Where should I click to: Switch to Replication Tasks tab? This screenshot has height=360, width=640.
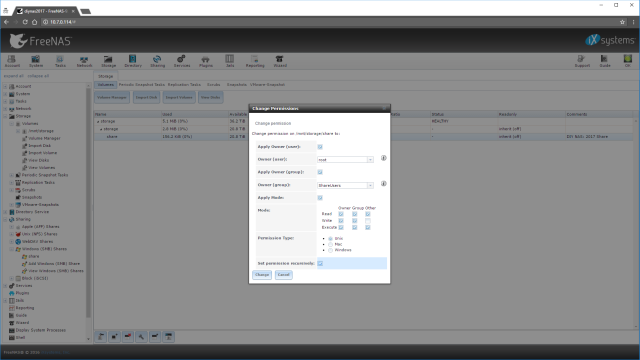[184, 84]
